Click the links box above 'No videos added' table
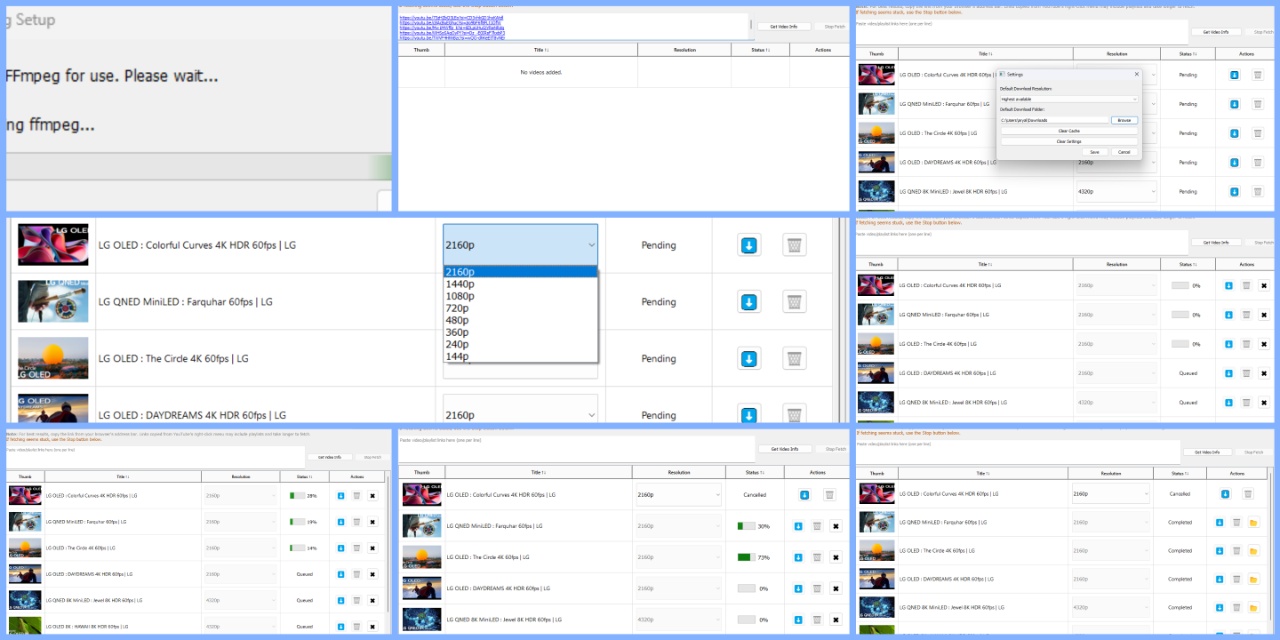The width and height of the screenshot is (1280, 640). pos(574,26)
